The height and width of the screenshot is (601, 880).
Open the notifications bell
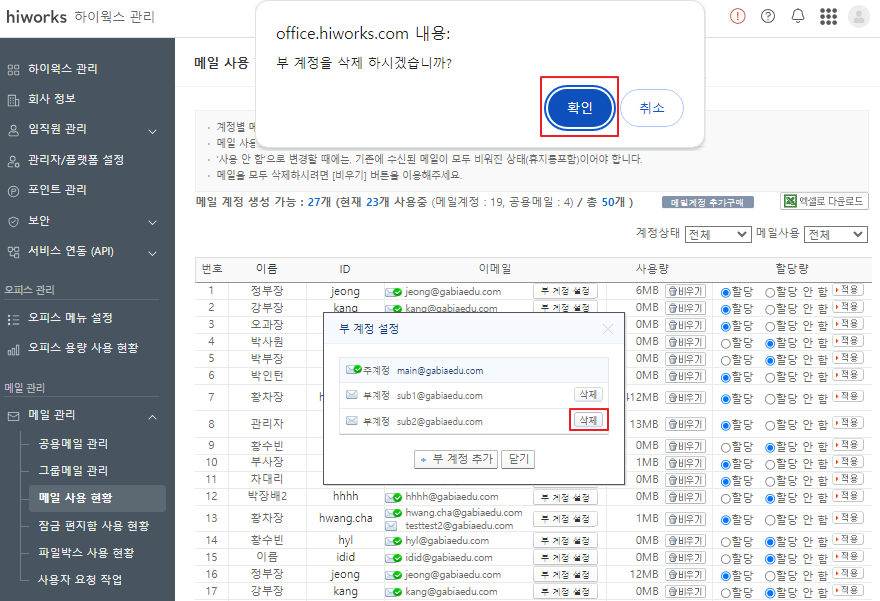tap(798, 16)
